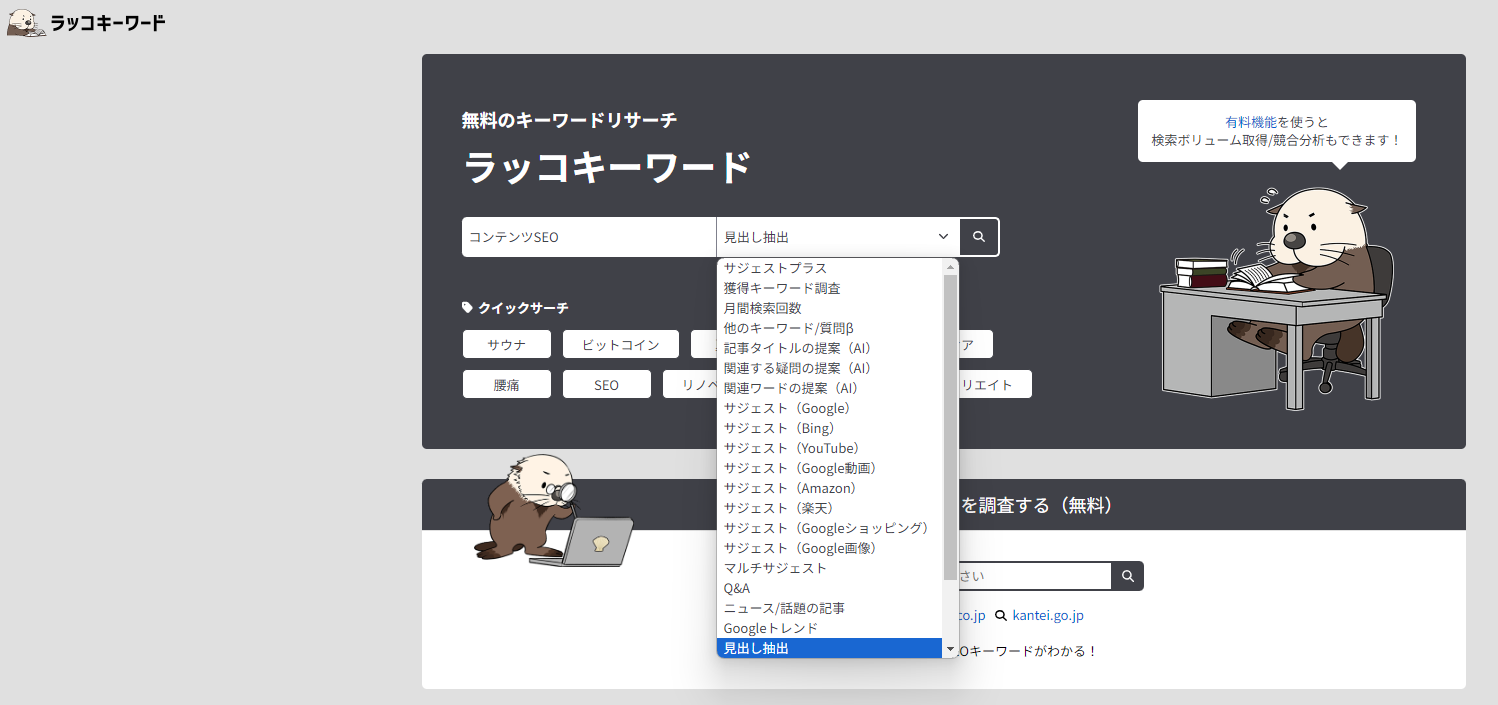Image resolution: width=1498 pixels, height=705 pixels.
Task: Click the ビットコイン quick search button
Action: click(x=621, y=344)
